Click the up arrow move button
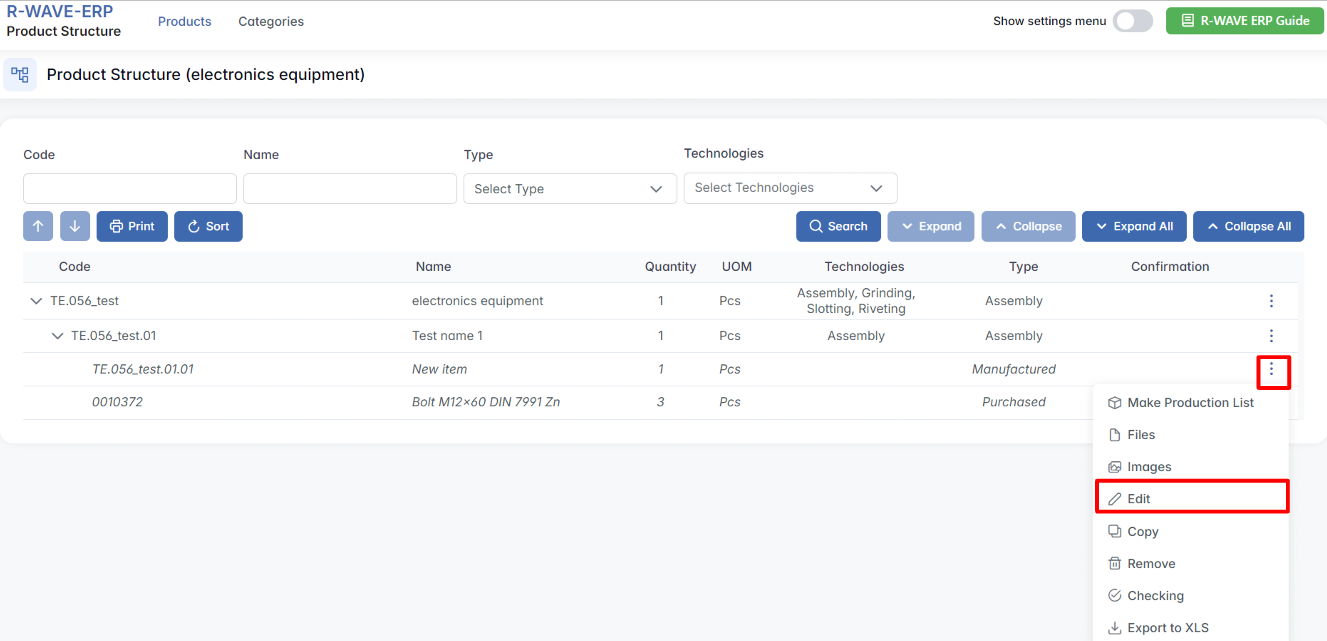 tap(38, 226)
